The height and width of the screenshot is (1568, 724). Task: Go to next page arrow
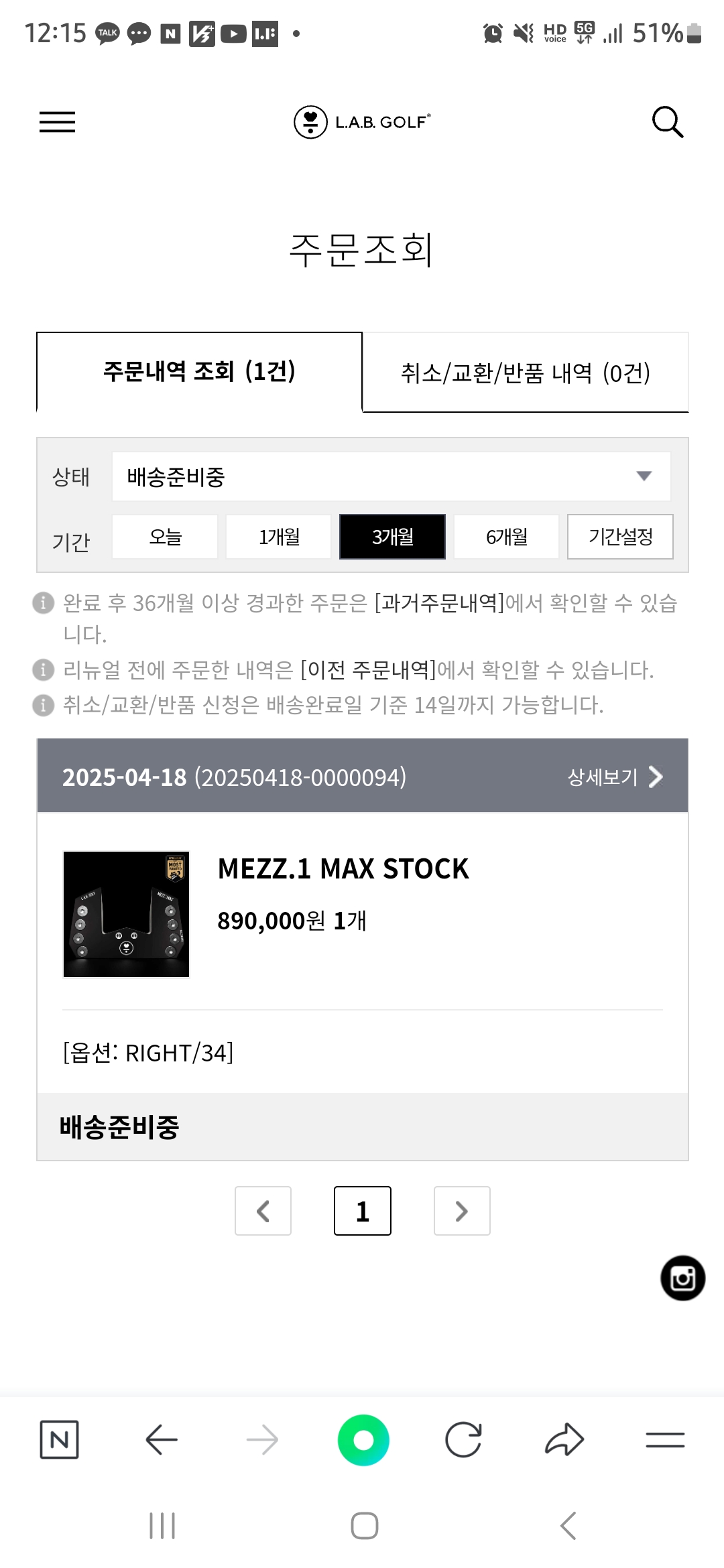pos(462,1211)
